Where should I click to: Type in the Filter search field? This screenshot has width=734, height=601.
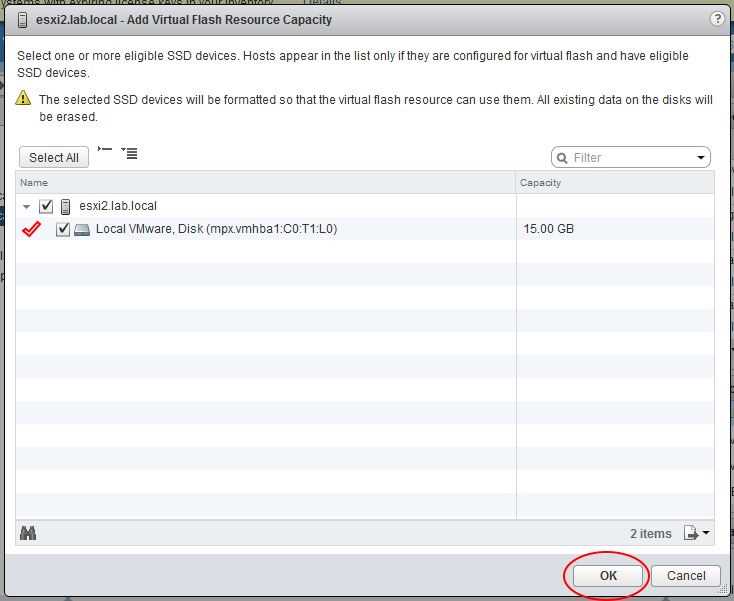(x=631, y=158)
